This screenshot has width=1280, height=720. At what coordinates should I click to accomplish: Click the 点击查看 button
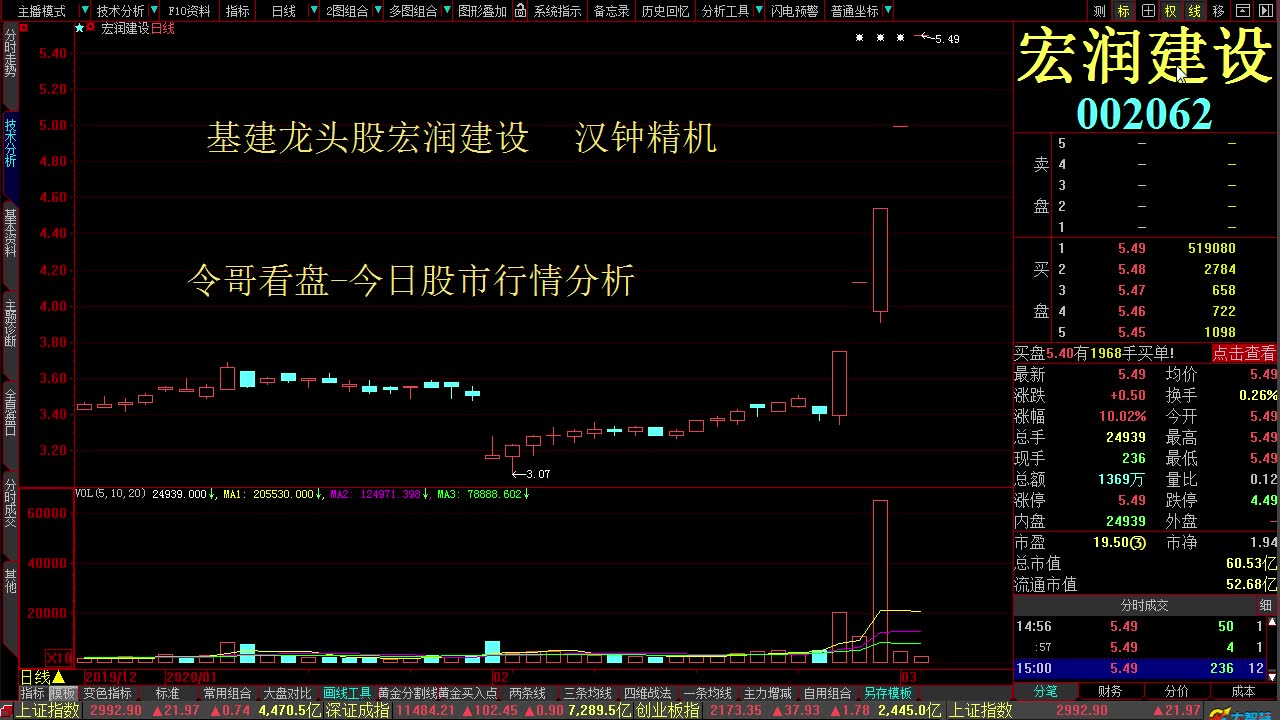(x=1244, y=353)
